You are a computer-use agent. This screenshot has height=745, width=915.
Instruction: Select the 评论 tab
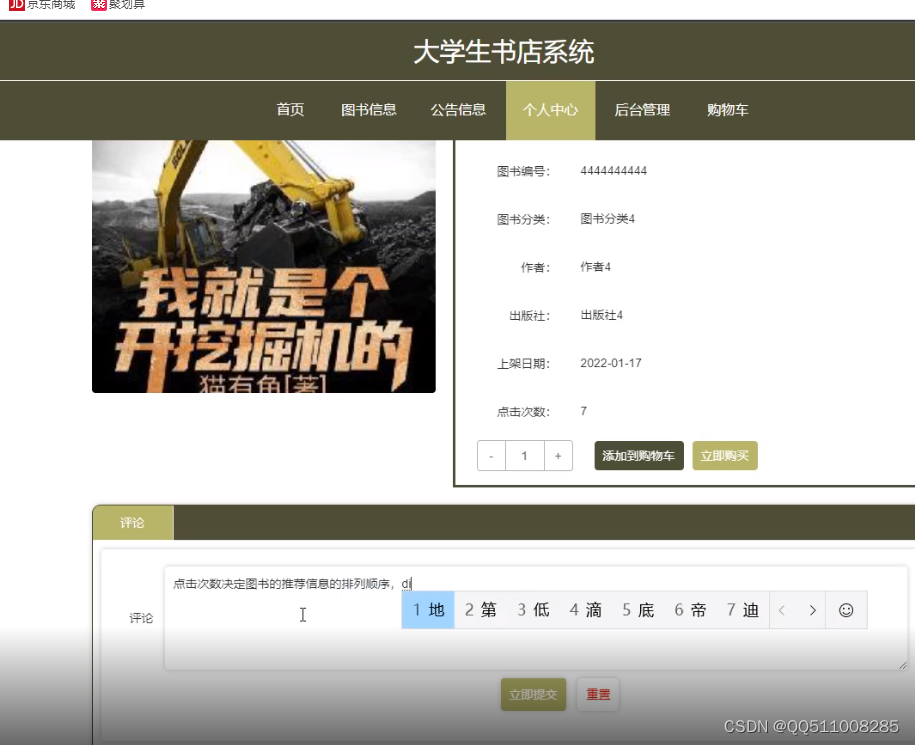click(x=132, y=523)
